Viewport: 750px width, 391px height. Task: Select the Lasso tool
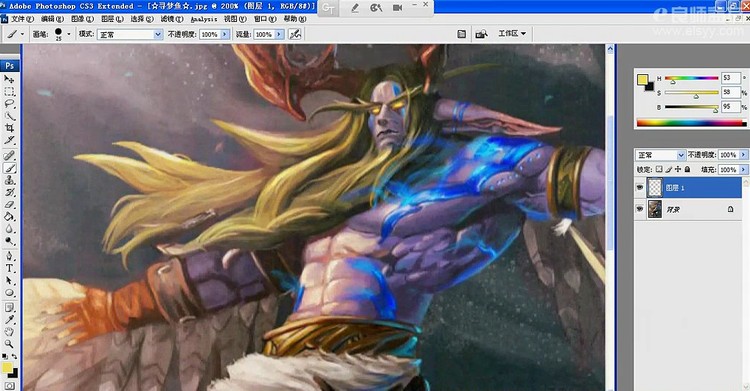point(9,104)
